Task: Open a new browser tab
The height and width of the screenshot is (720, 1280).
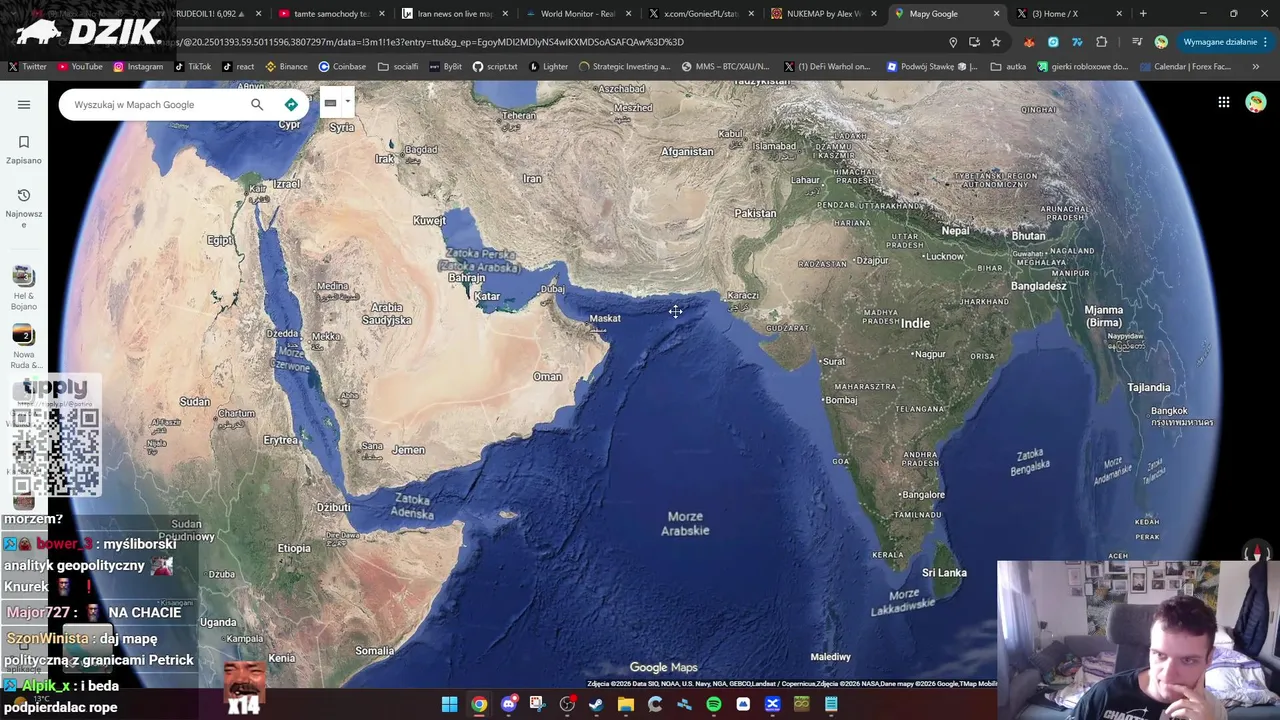Action: [x=1143, y=14]
